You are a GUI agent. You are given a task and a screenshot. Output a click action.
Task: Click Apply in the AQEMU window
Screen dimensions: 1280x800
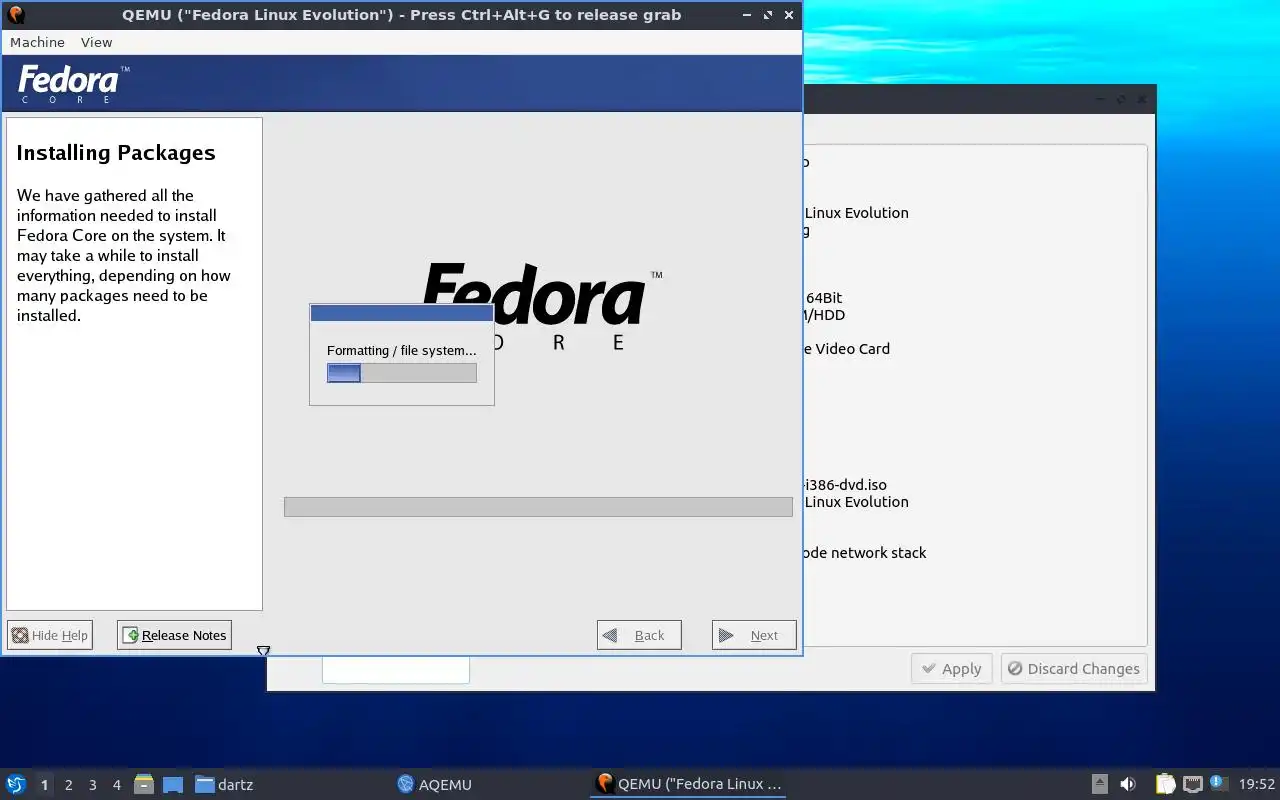point(950,669)
